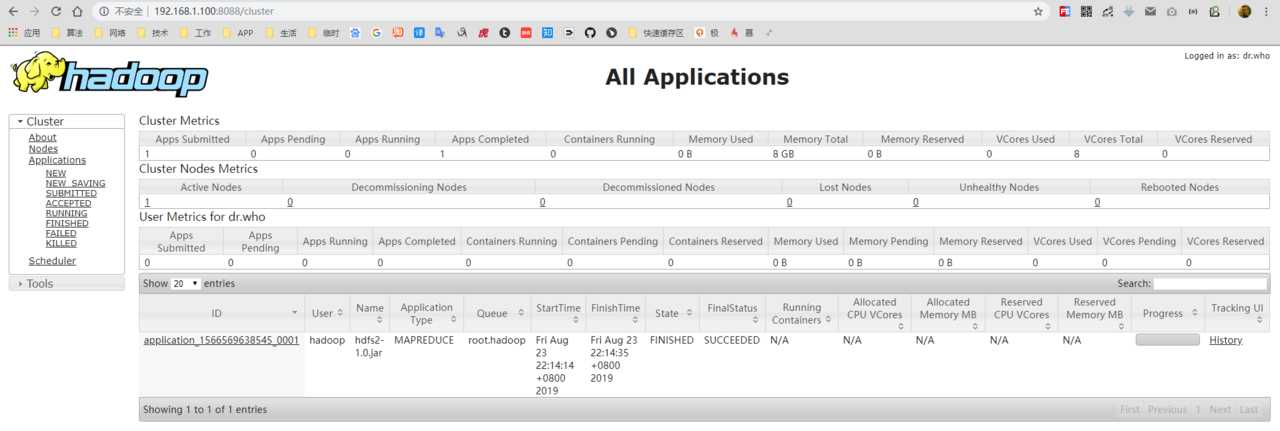Click the Last pagination button
This screenshot has height=431, width=1280.
point(1249,410)
